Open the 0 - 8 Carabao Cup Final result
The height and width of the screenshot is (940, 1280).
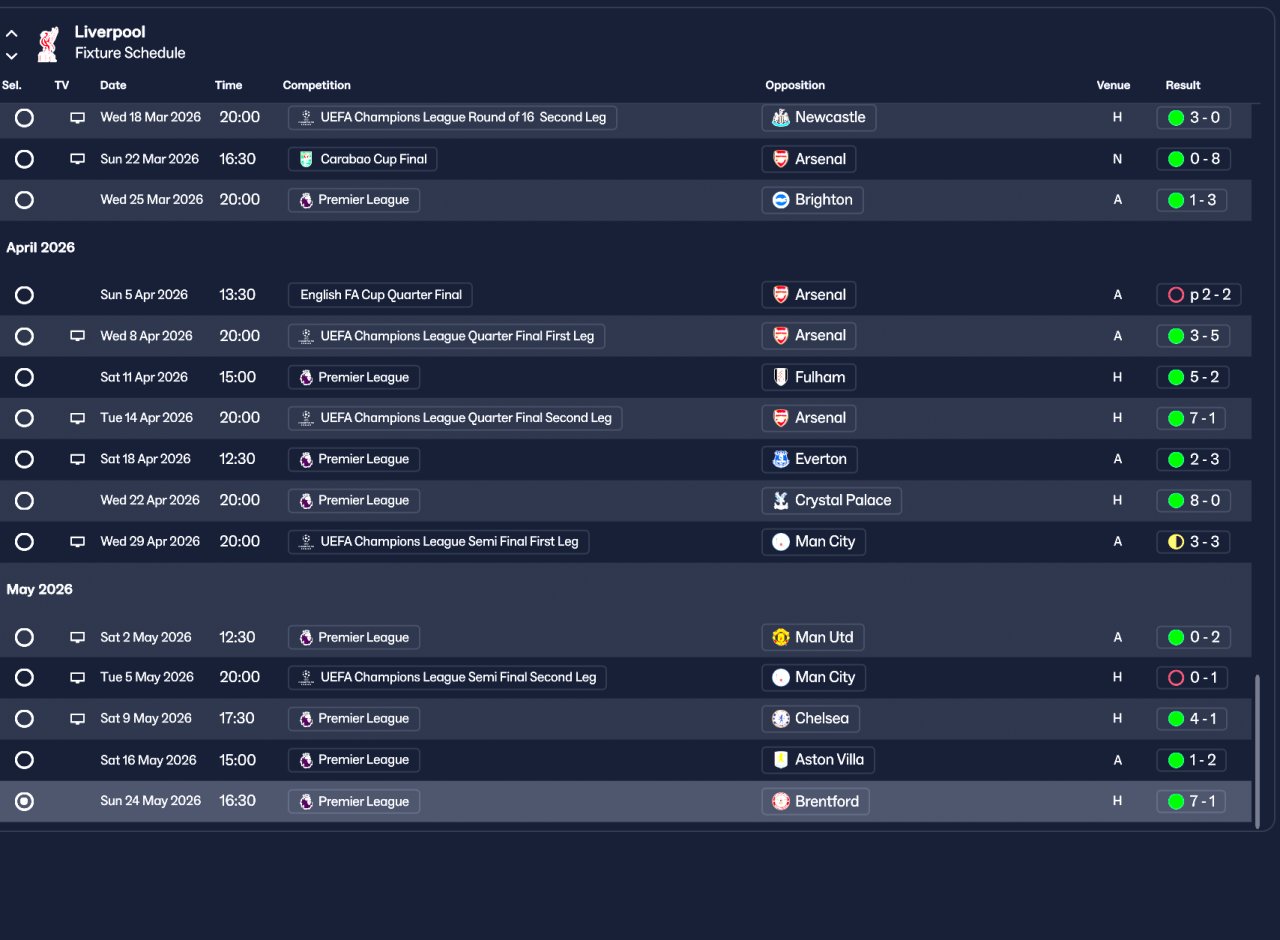(1193, 159)
